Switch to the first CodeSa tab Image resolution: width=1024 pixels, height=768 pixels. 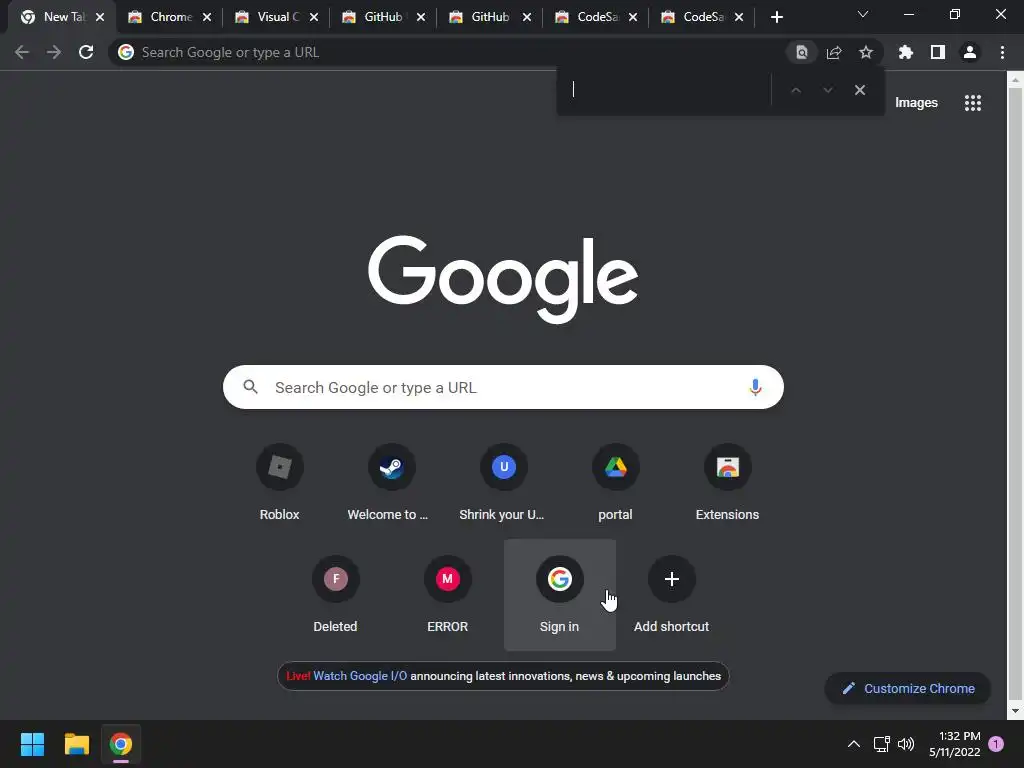click(596, 17)
